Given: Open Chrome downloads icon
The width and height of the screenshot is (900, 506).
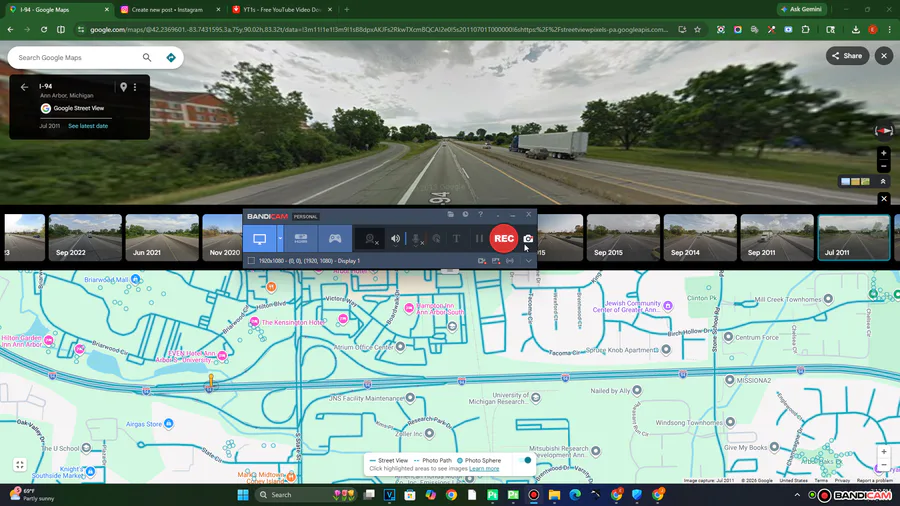Looking at the screenshot, I should [x=856, y=29].
